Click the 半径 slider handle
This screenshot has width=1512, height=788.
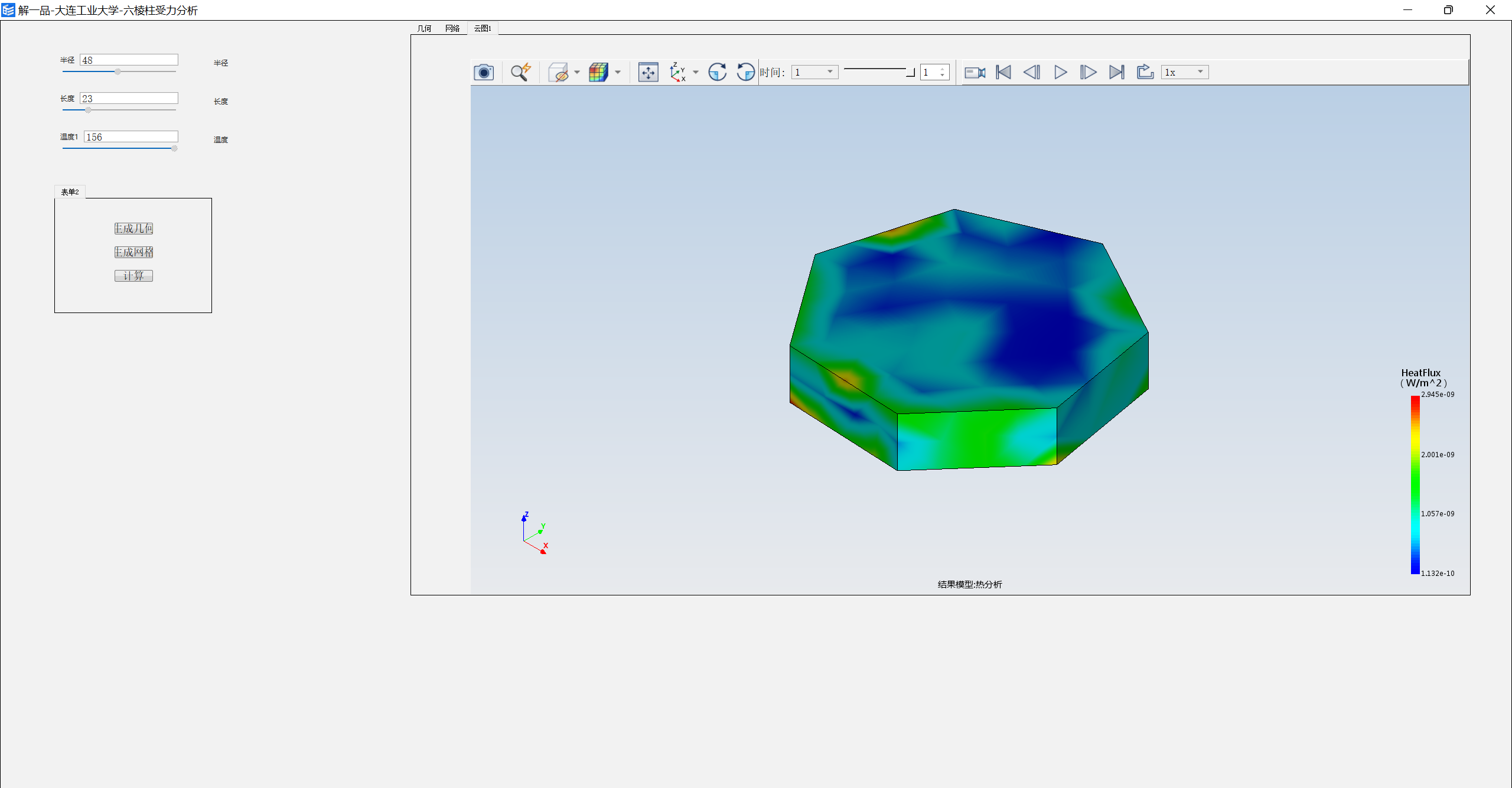point(118,71)
